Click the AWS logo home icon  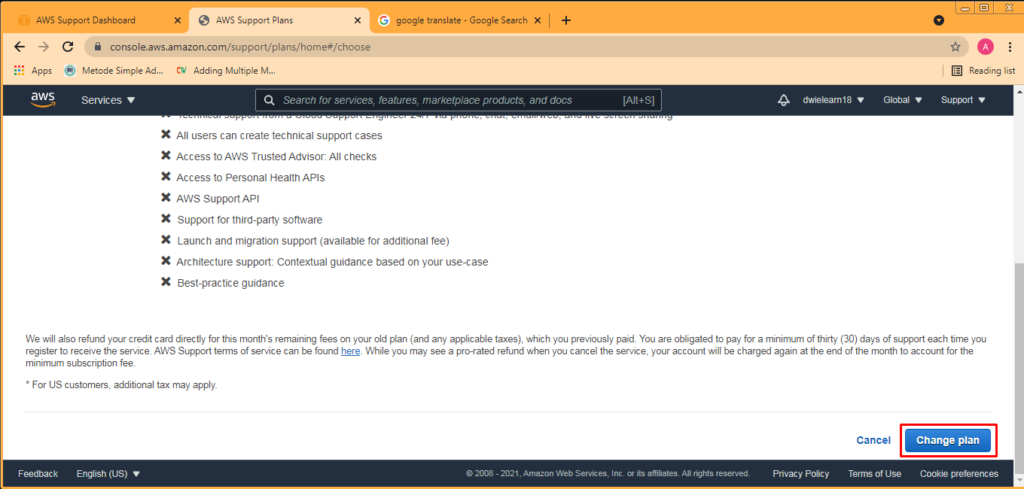coord(42,99)
